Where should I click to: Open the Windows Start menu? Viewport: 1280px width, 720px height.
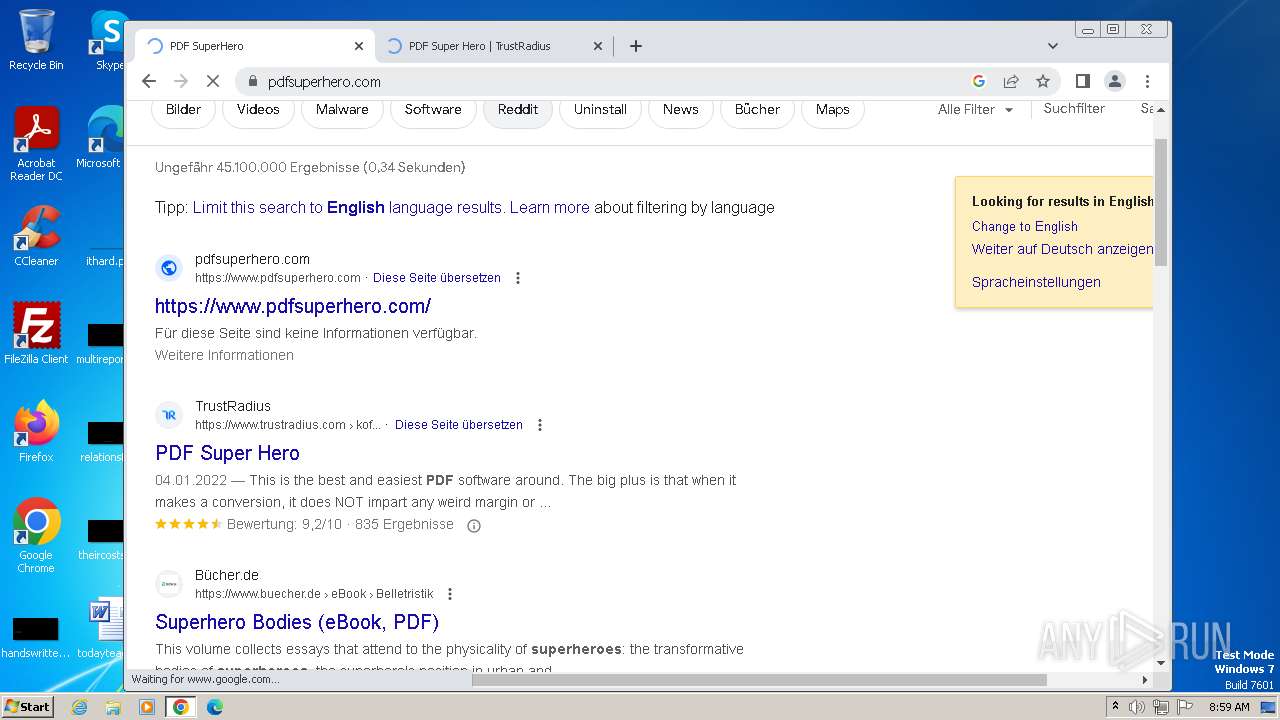(27, 707)
